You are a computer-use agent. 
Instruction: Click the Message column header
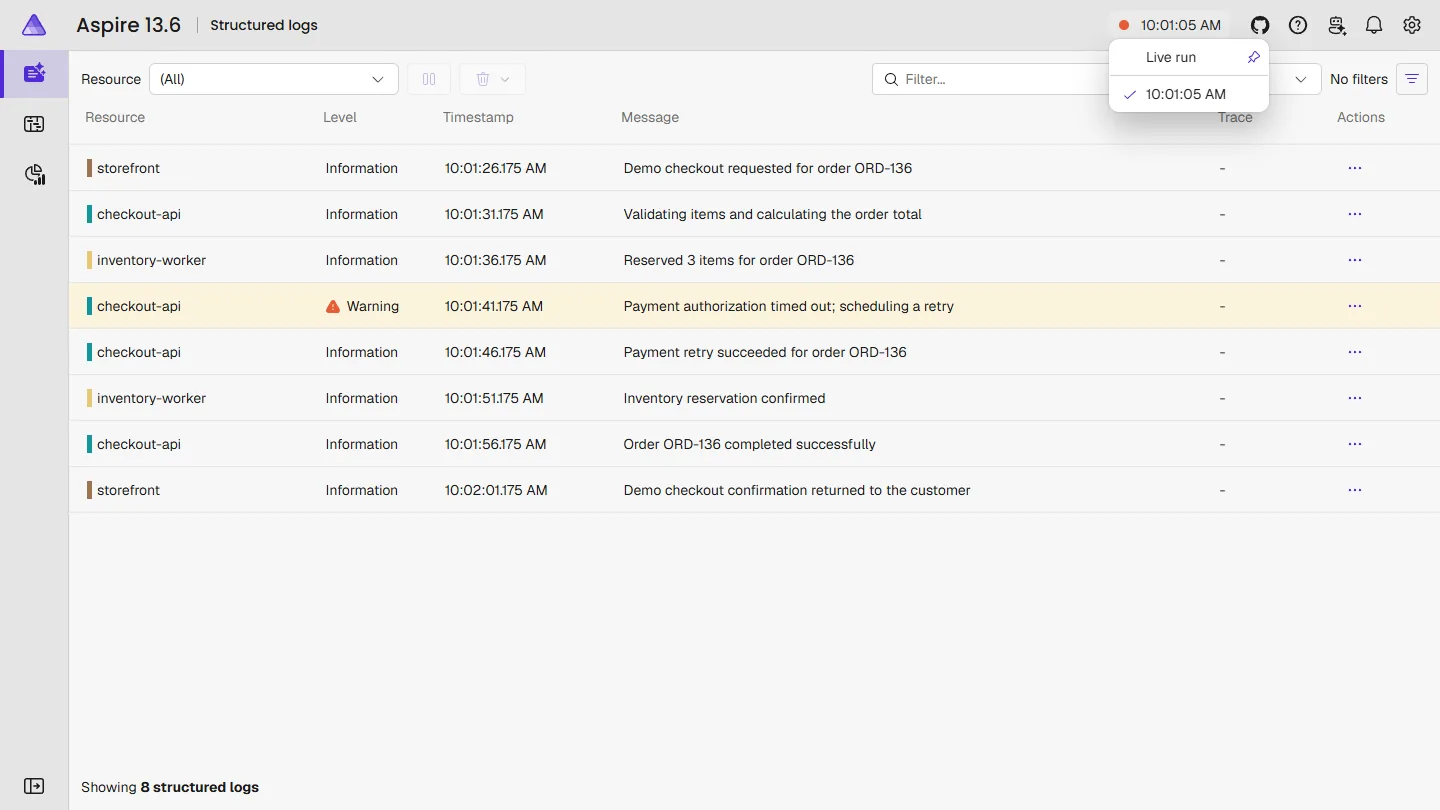[x=650, y=117]
